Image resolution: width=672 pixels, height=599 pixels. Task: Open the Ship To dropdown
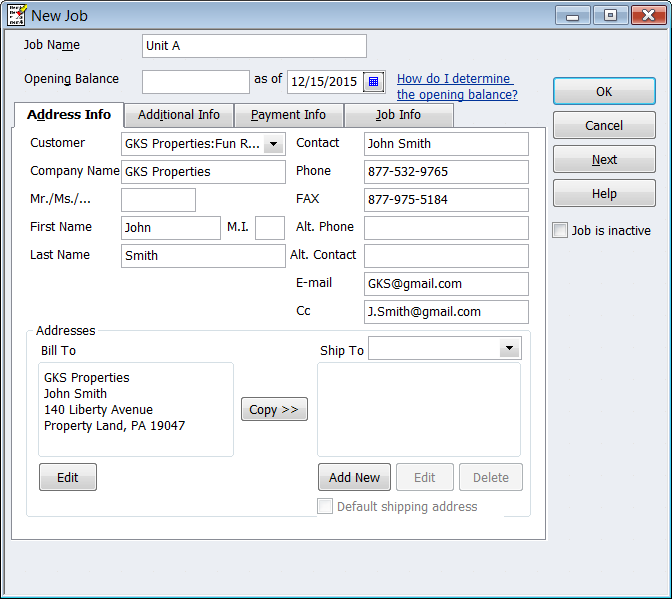click(x=510, y=348)
